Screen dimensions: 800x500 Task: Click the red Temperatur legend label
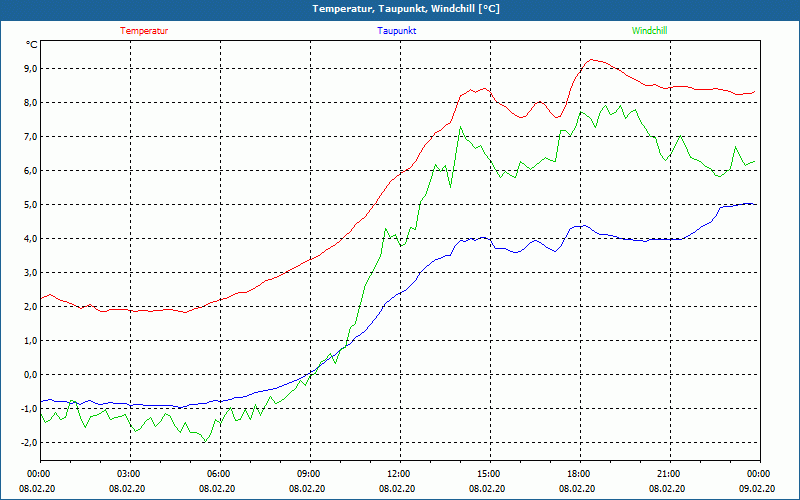[x=144, y=31]
